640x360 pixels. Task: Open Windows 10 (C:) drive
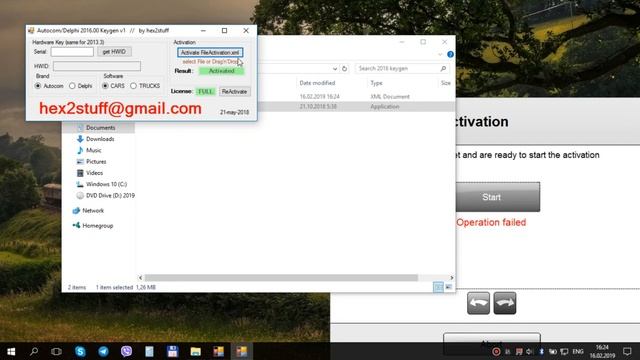(106, 184)
